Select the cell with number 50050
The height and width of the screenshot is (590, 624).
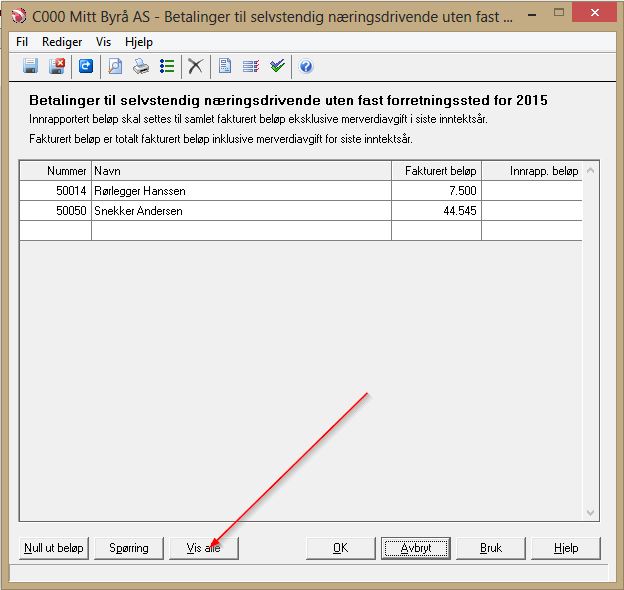[55, 210]
